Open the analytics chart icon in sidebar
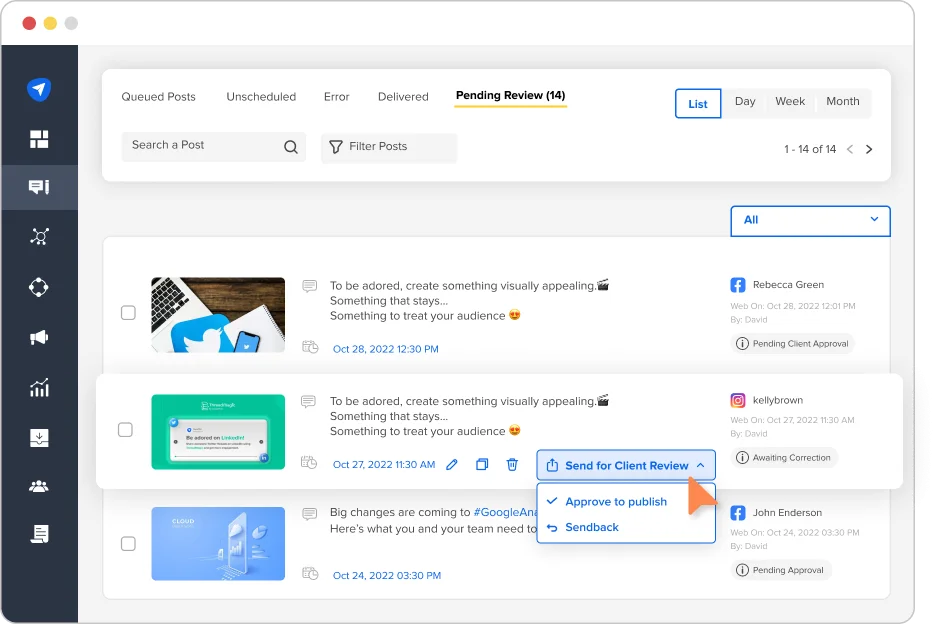 tap(40, 387)
